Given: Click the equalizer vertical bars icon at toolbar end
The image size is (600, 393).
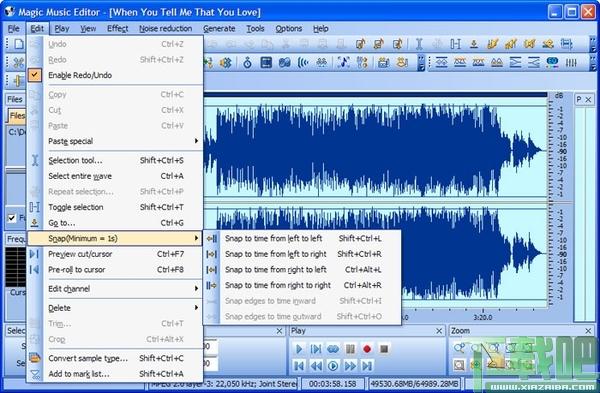Looking at the screenshot, I should coord(571,62).
